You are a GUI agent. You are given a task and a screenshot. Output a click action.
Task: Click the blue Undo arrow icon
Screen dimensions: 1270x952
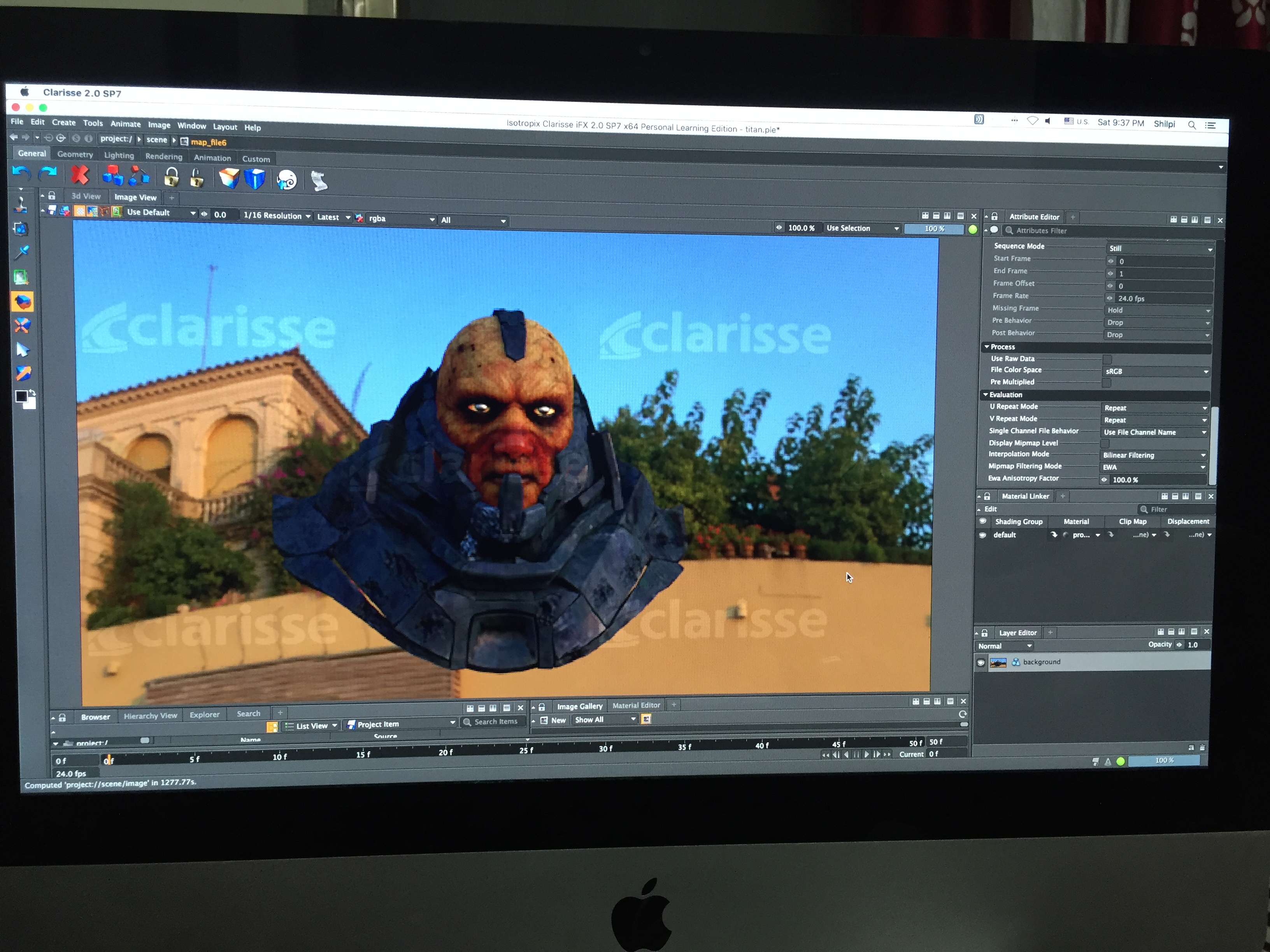coord(21,173)
